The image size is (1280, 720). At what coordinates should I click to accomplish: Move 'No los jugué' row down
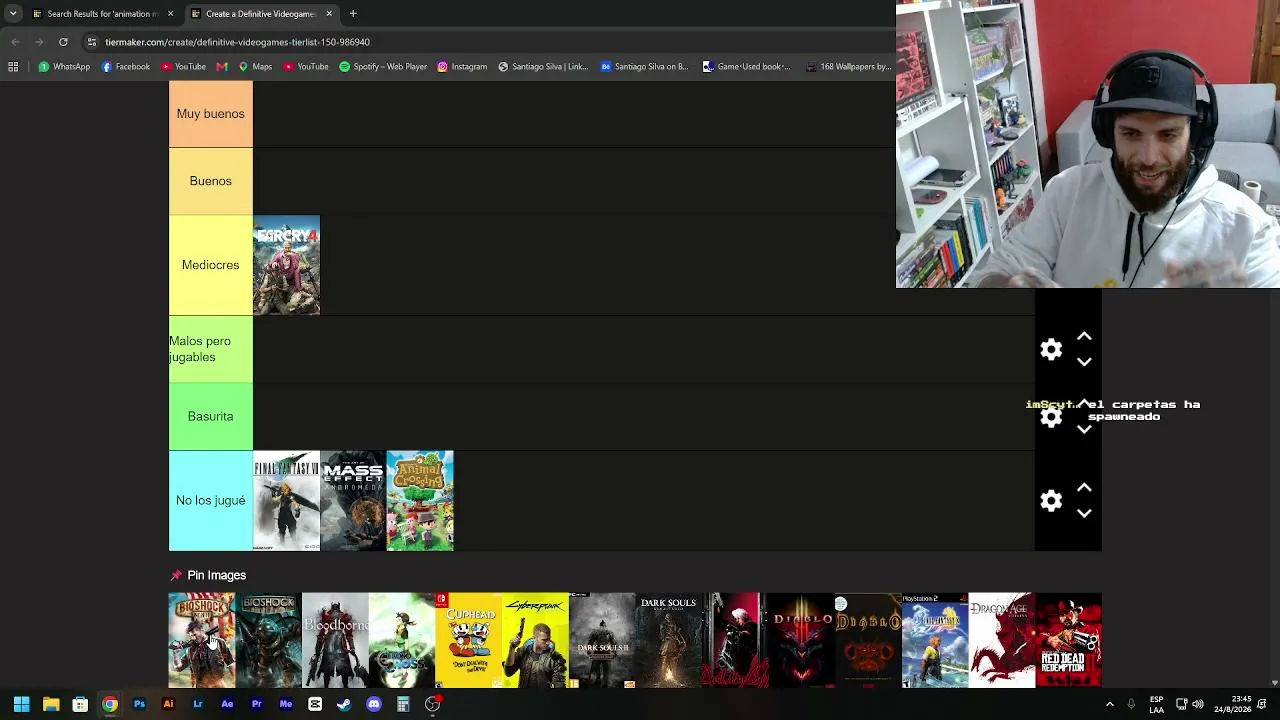point(1084,513)
